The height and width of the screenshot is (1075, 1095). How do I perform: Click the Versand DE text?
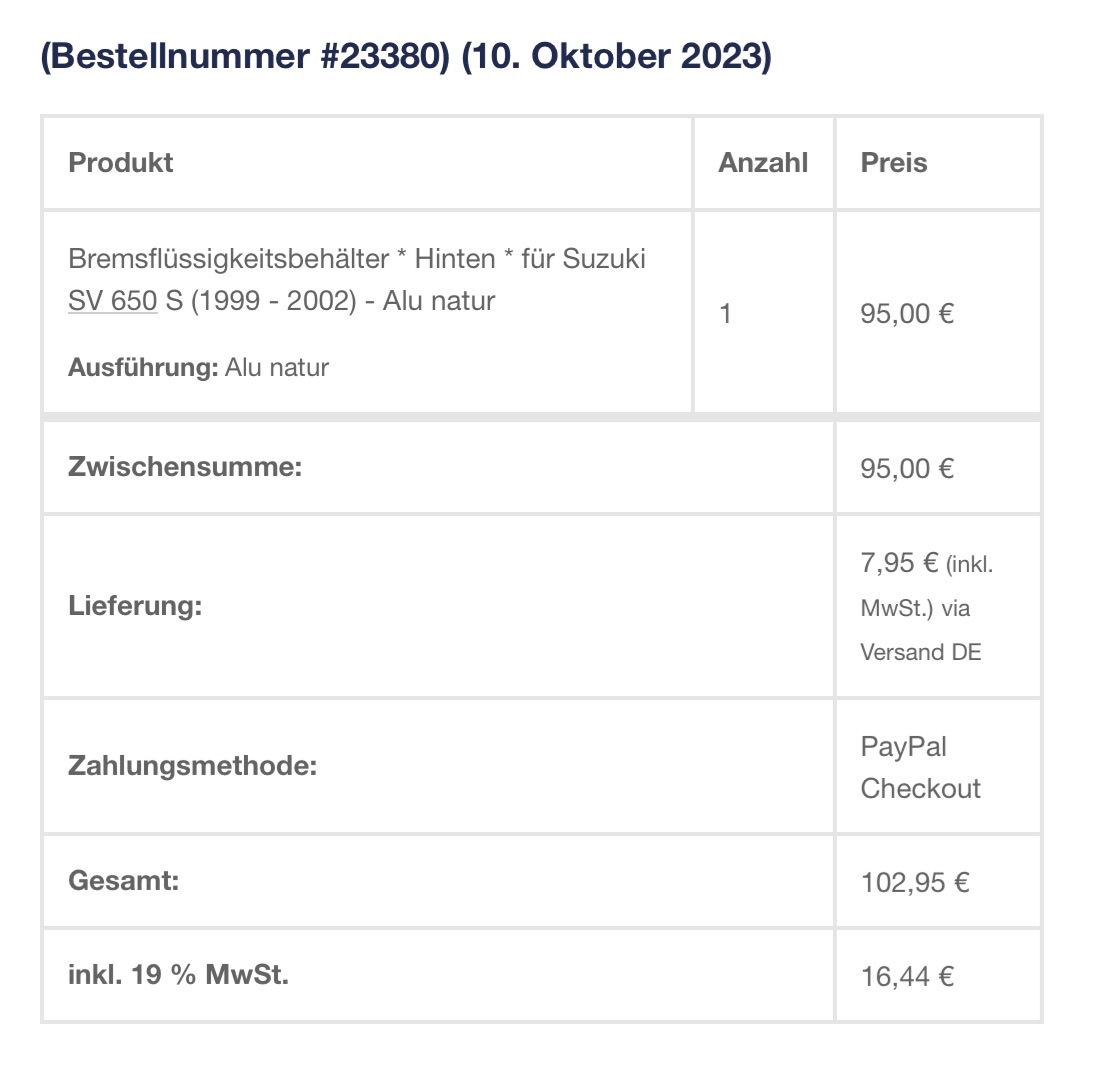[921, 652]
